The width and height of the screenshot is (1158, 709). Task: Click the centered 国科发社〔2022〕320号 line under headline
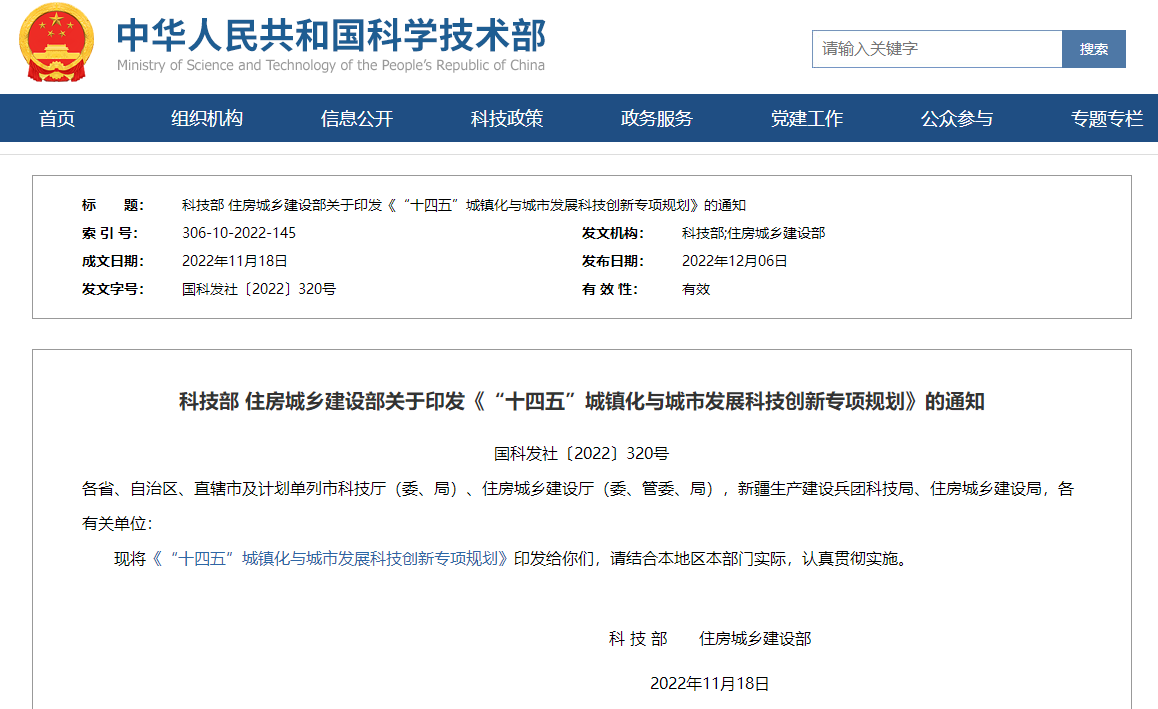coord(581,453)
